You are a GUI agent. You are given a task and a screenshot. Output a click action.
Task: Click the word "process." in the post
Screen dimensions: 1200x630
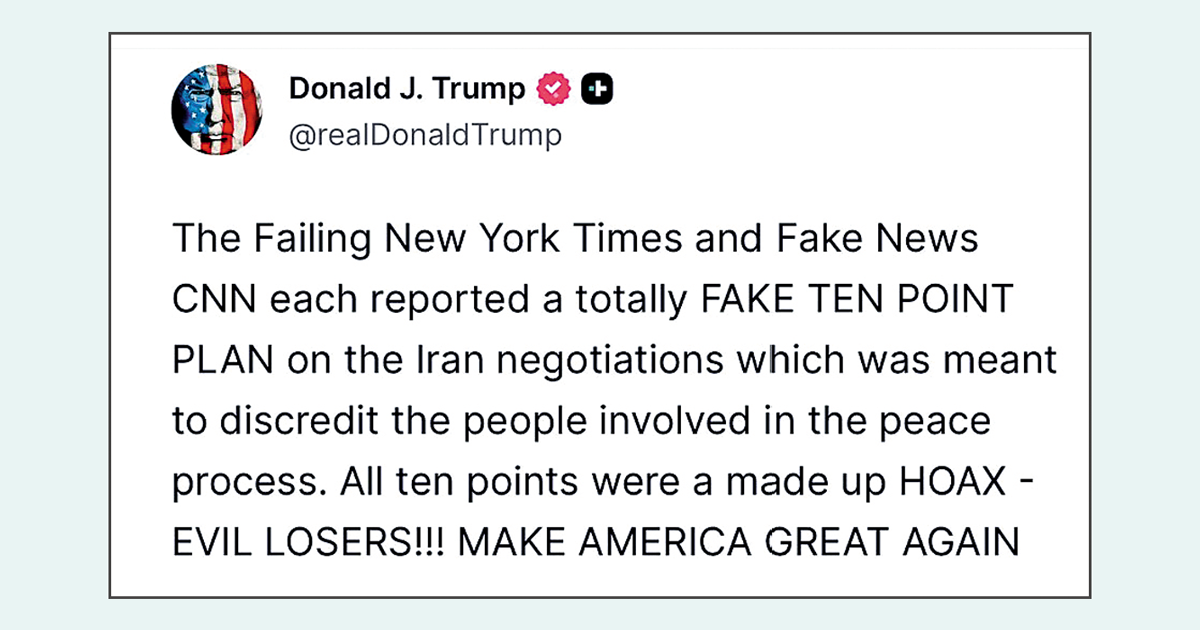249,481
